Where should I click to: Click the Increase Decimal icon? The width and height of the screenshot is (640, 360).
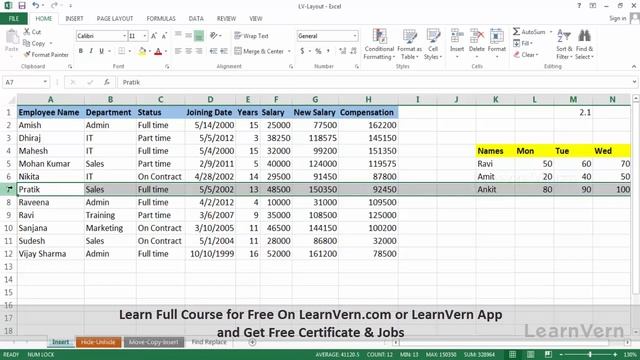[x=342, y=51]
